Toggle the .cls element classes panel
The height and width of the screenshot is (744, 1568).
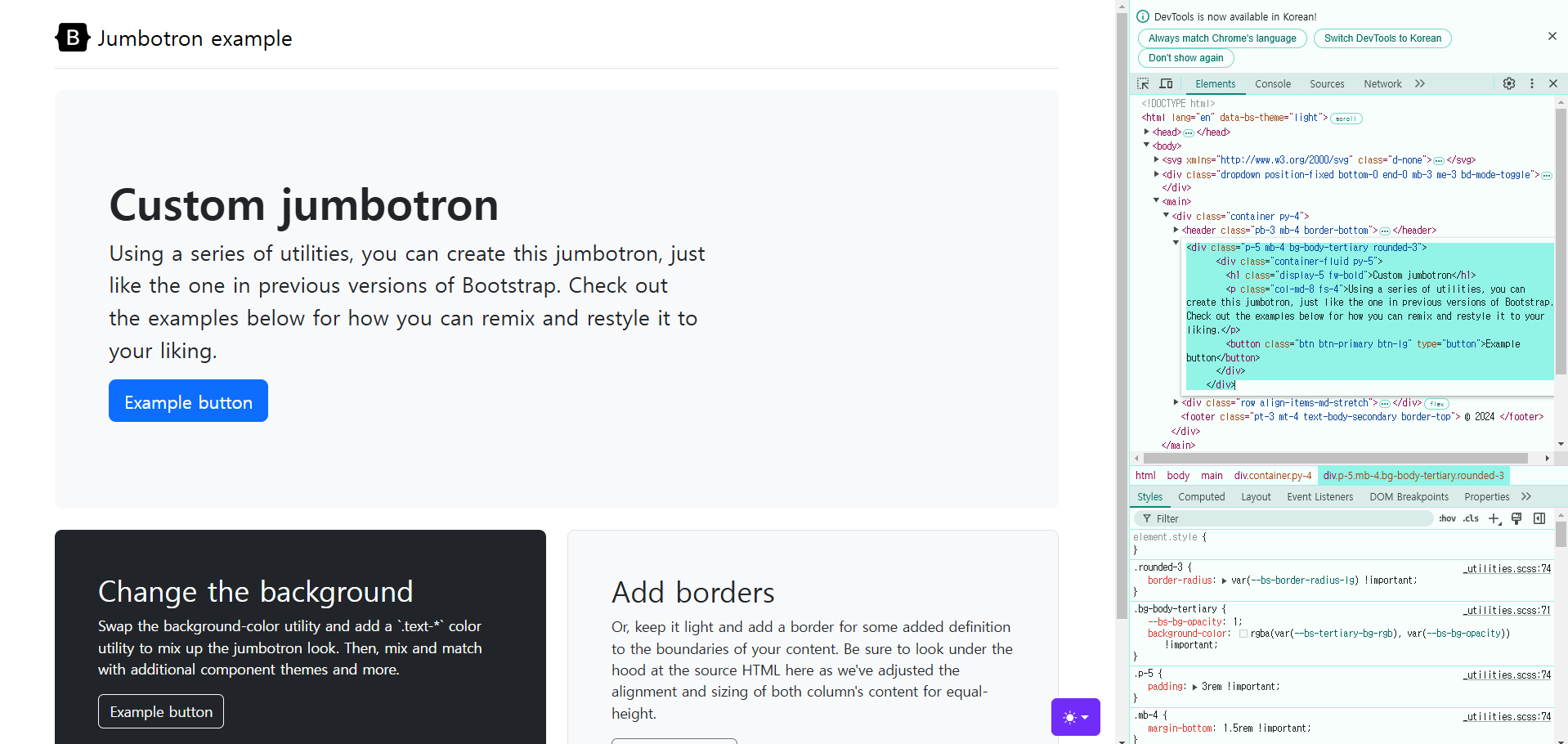coord(1472,518)
